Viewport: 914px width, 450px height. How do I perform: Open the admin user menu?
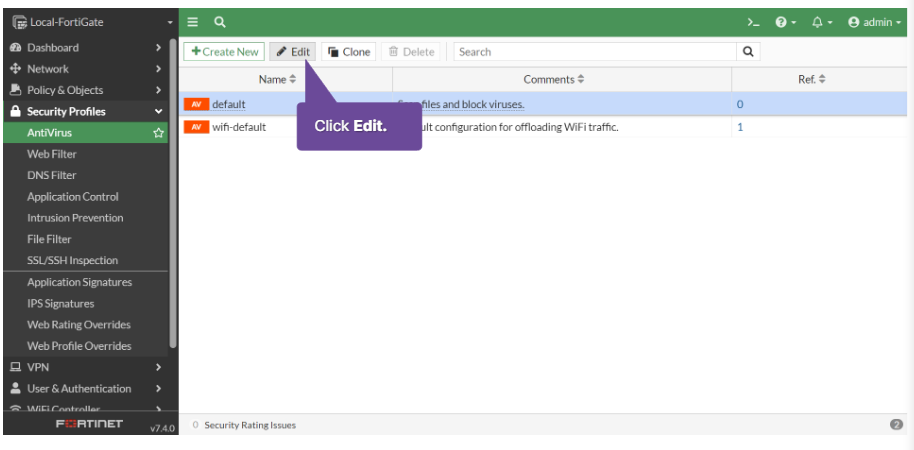pos(874,22)
